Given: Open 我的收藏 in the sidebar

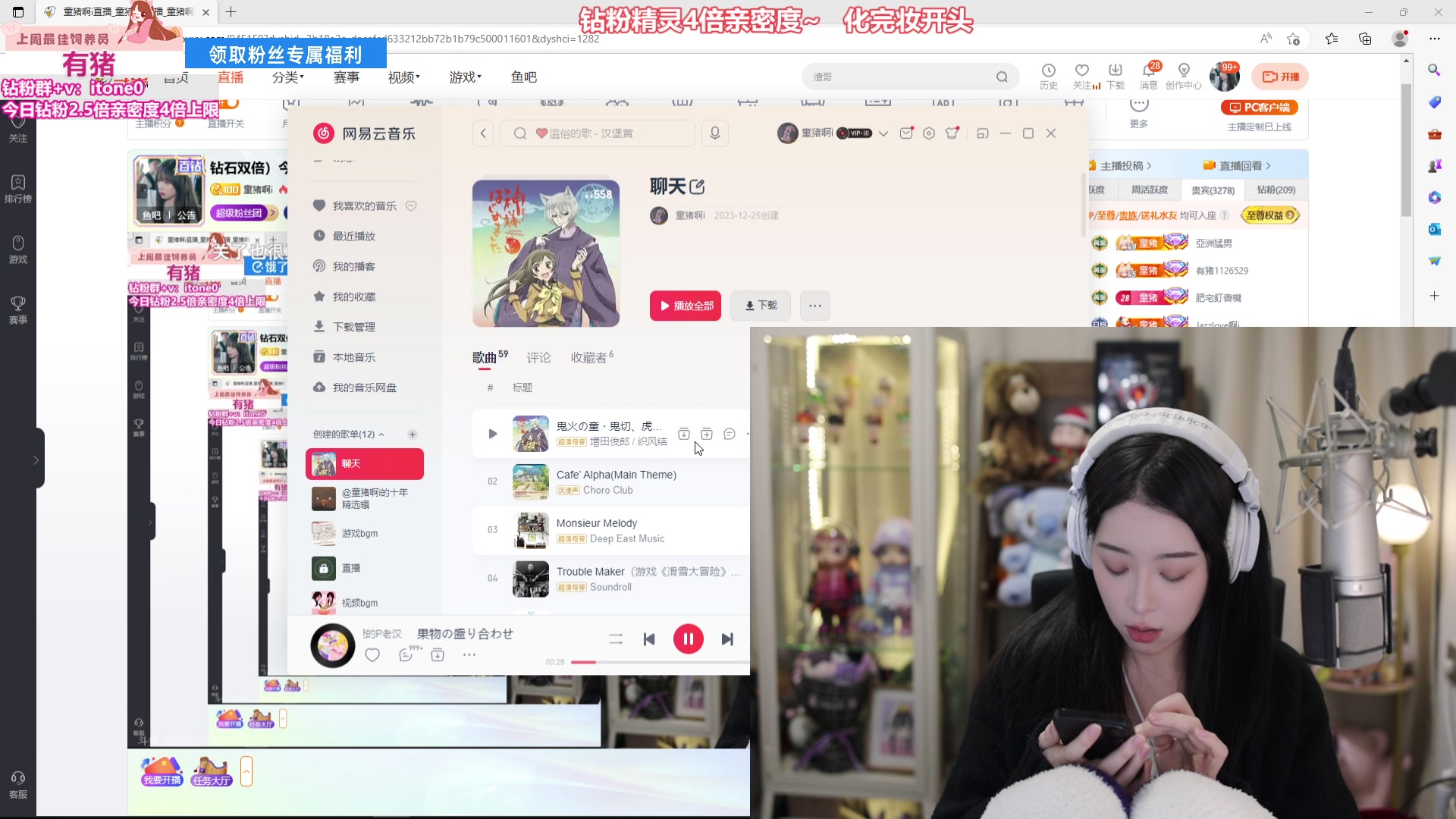Looking at the screenshot, I should point(354,297).
